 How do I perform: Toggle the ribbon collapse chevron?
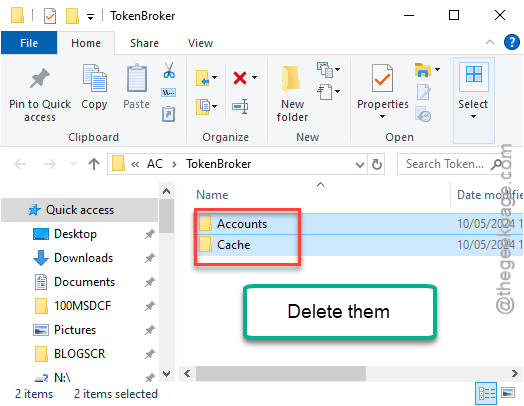(x=490, y=42)
